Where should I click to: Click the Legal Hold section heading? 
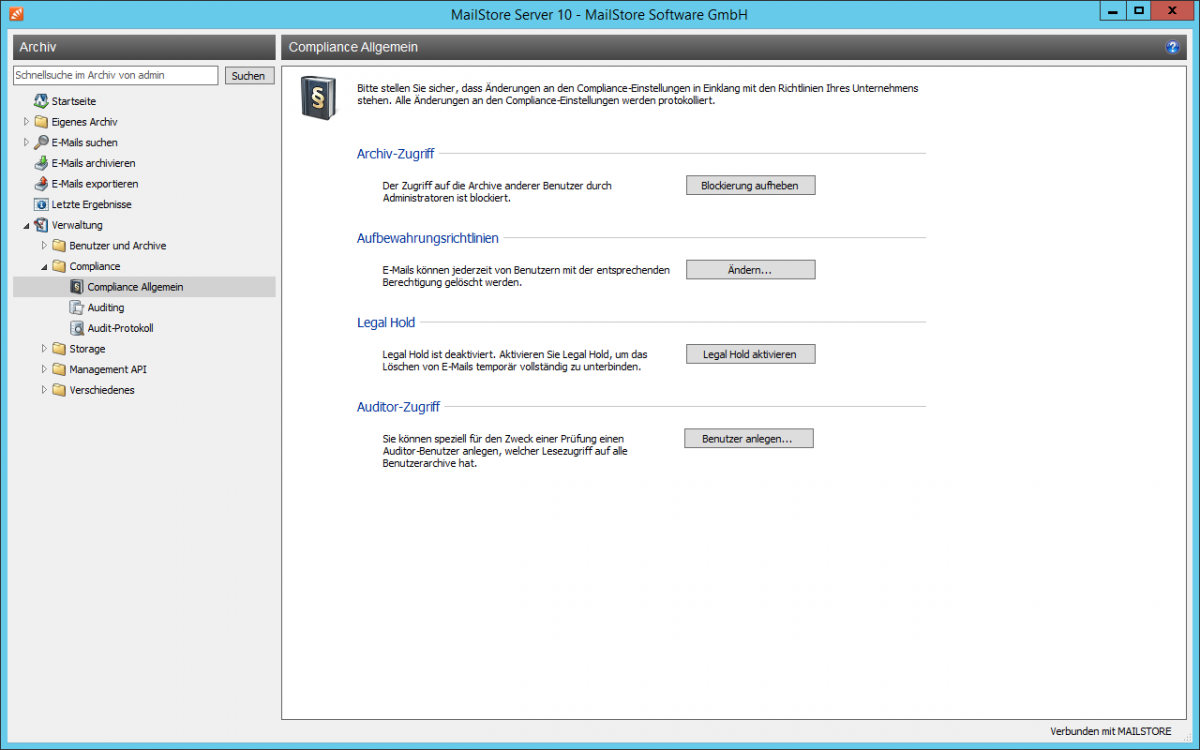click(386, 322)
